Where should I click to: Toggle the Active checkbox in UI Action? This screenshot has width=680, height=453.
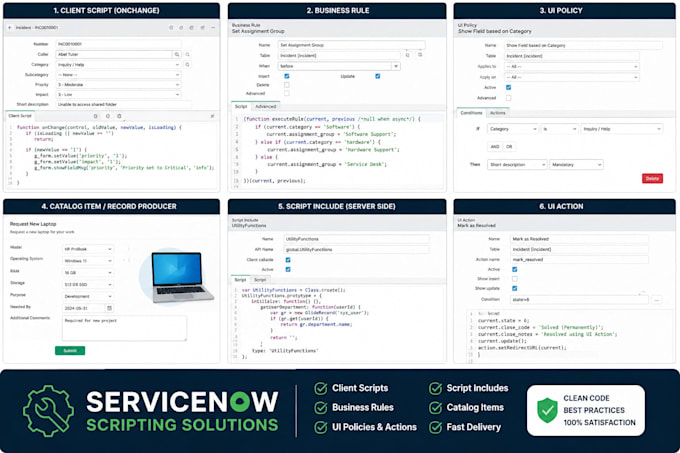(x=515, y=269)
